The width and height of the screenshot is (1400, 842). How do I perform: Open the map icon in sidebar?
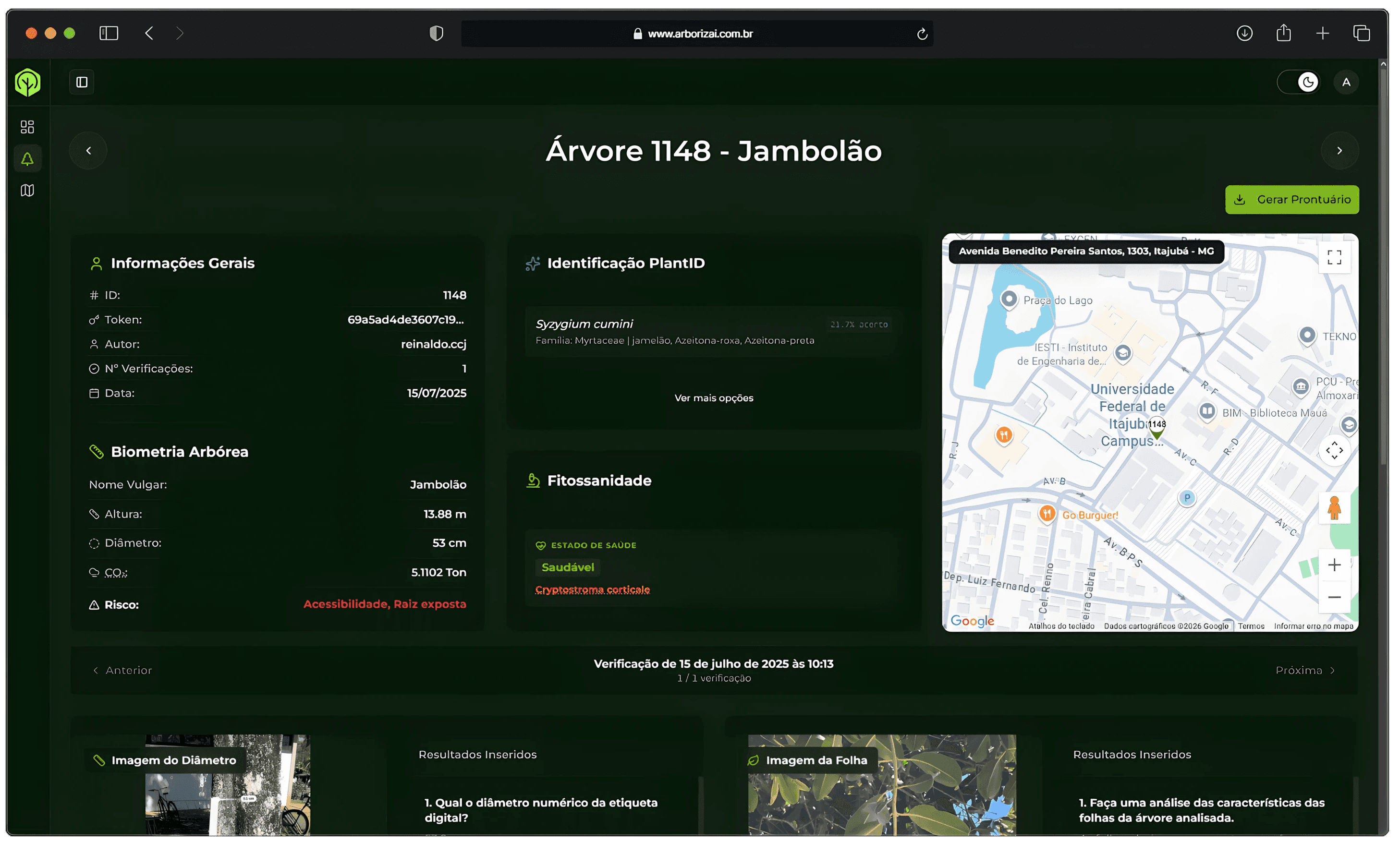pyautogui.click(x=27, y=191)
